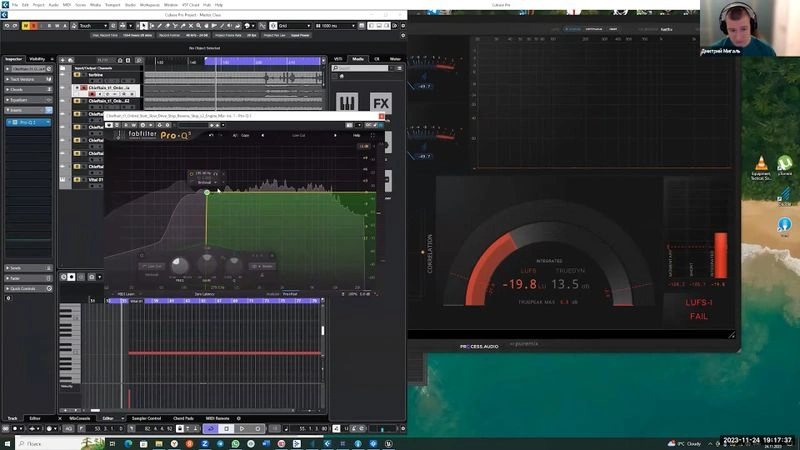800x450 pixels.
Task: Open the Project menu
Action: coord(38,5)
